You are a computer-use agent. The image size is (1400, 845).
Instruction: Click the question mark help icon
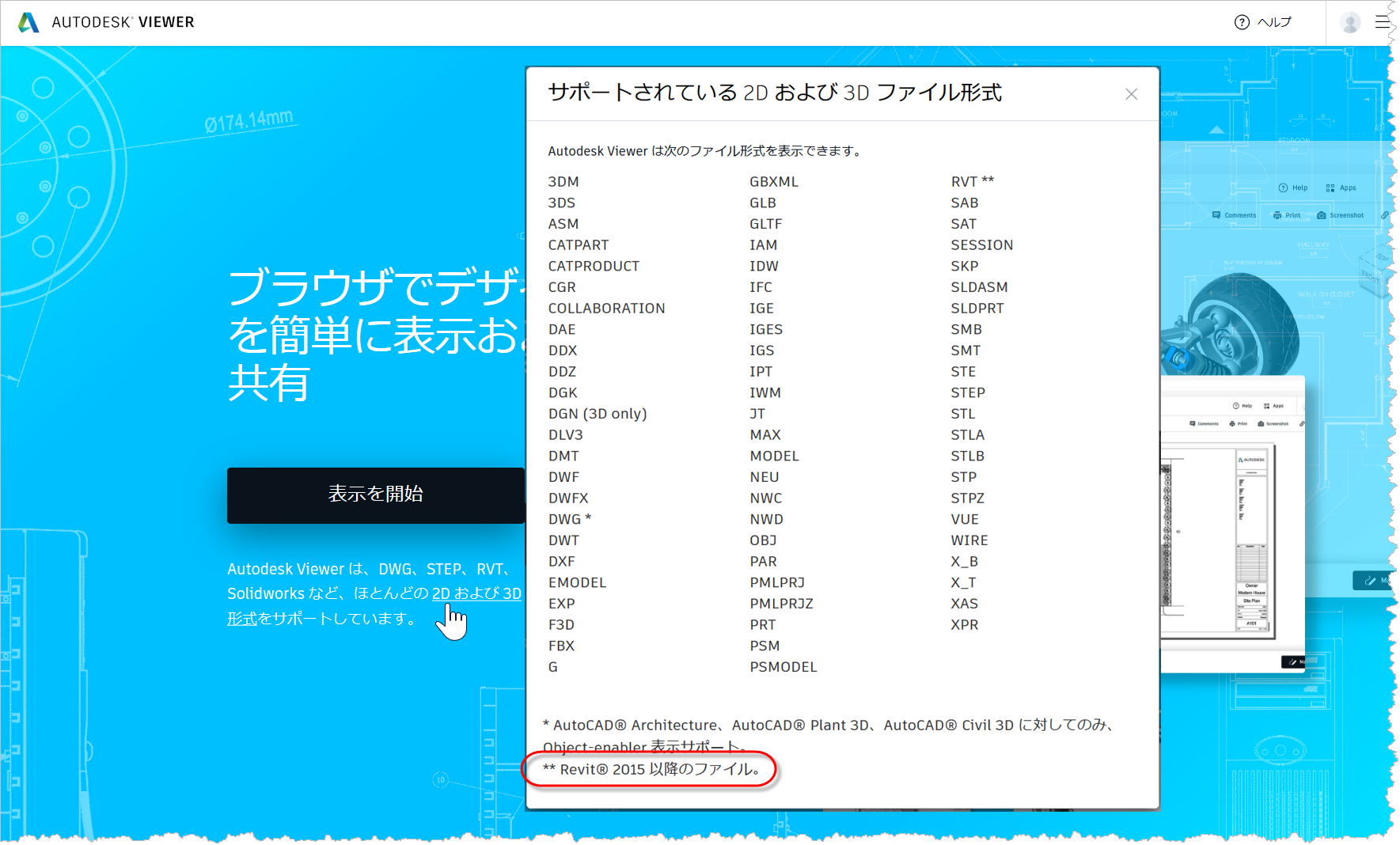click(1242, 22)
